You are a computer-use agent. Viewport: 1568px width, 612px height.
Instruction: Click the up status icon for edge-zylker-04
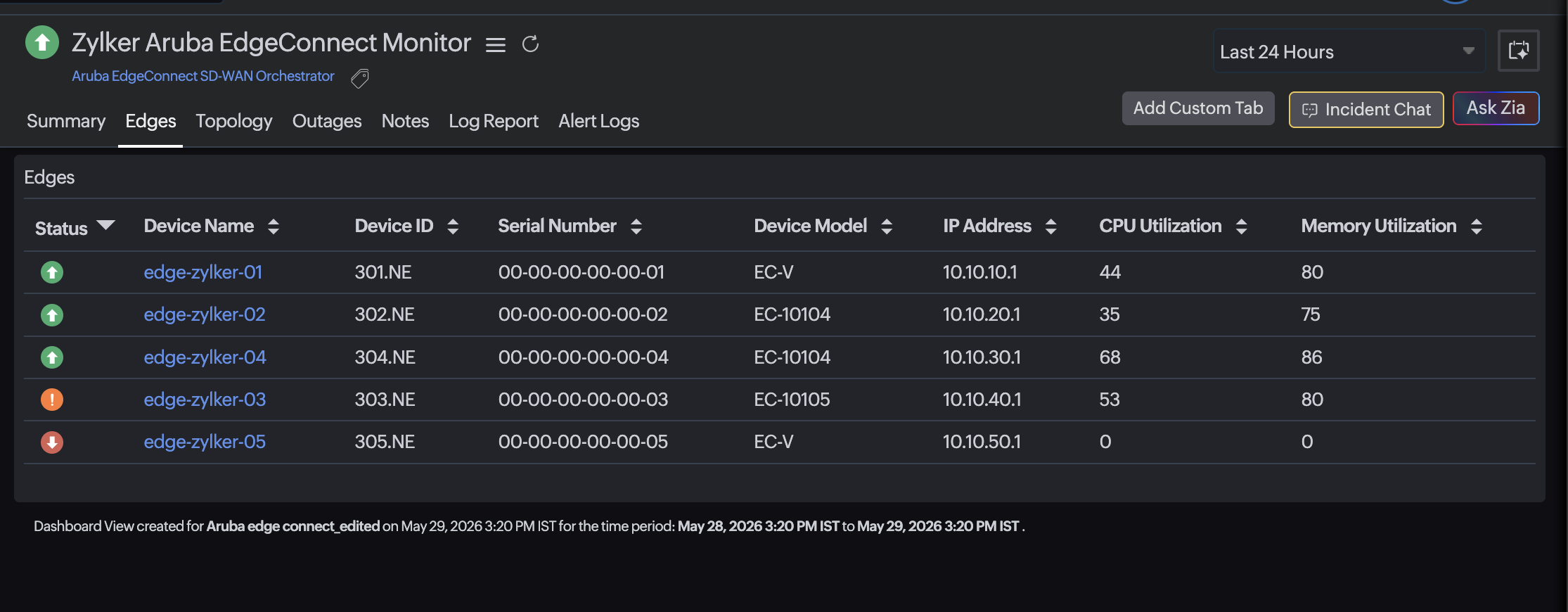52,357
